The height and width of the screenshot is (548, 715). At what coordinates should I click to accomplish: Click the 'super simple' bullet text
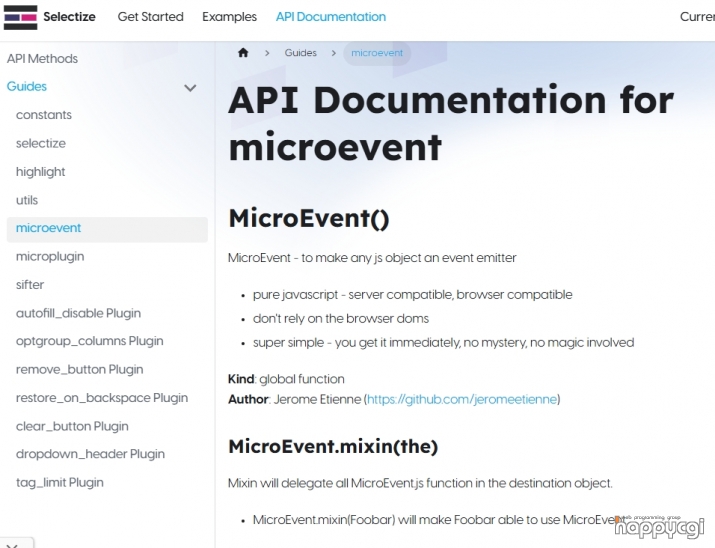point(444,343)
